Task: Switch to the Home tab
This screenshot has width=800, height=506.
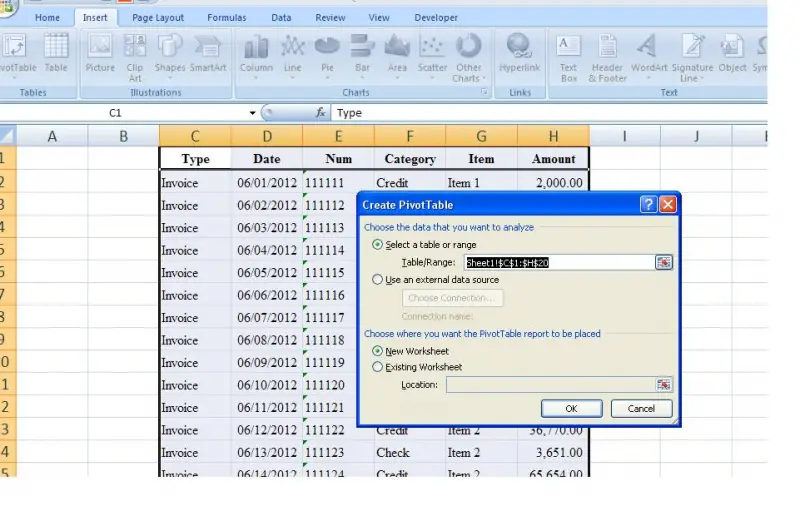Action: point(47,17)
